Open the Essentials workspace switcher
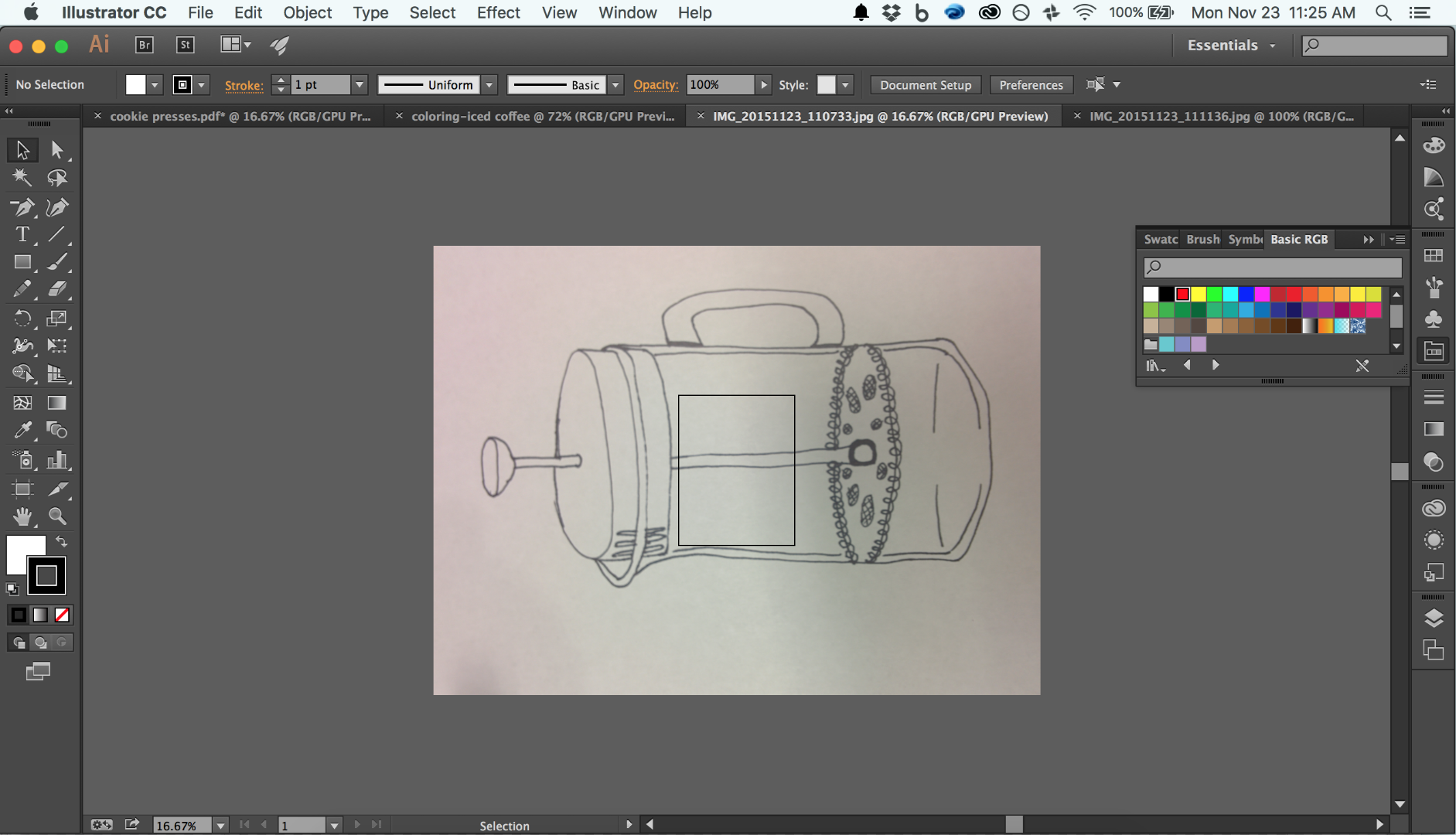The height and width of the screenshot is (835, 1456). [1231, 45]
